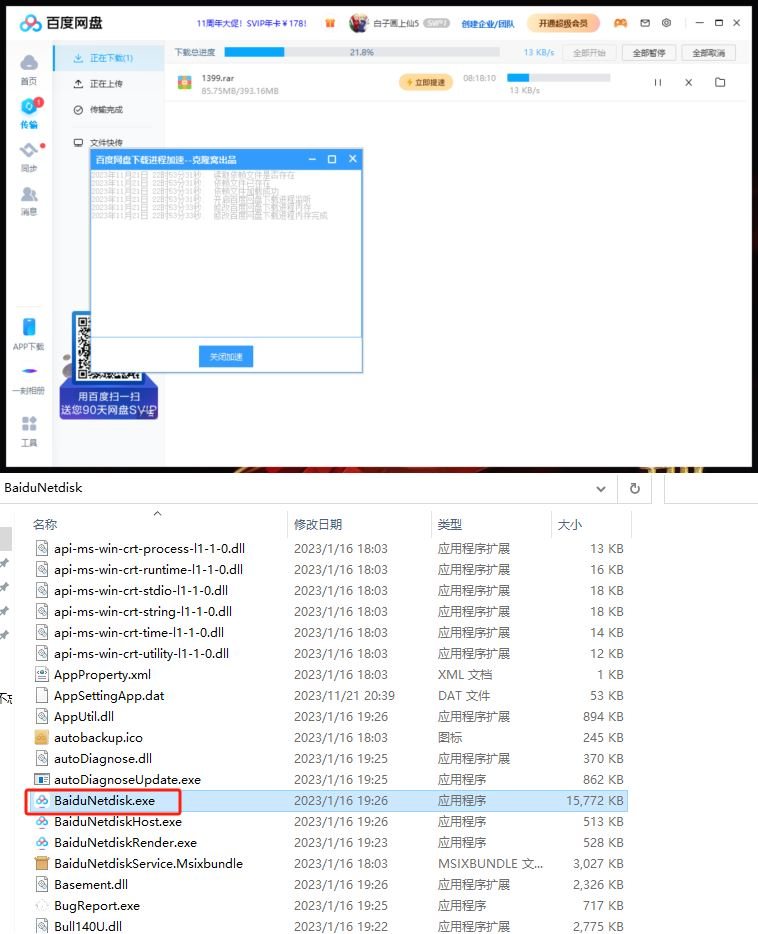Click the 全部暂停 pause-all button
Screen dimensions: 758x934
point(649,53)
